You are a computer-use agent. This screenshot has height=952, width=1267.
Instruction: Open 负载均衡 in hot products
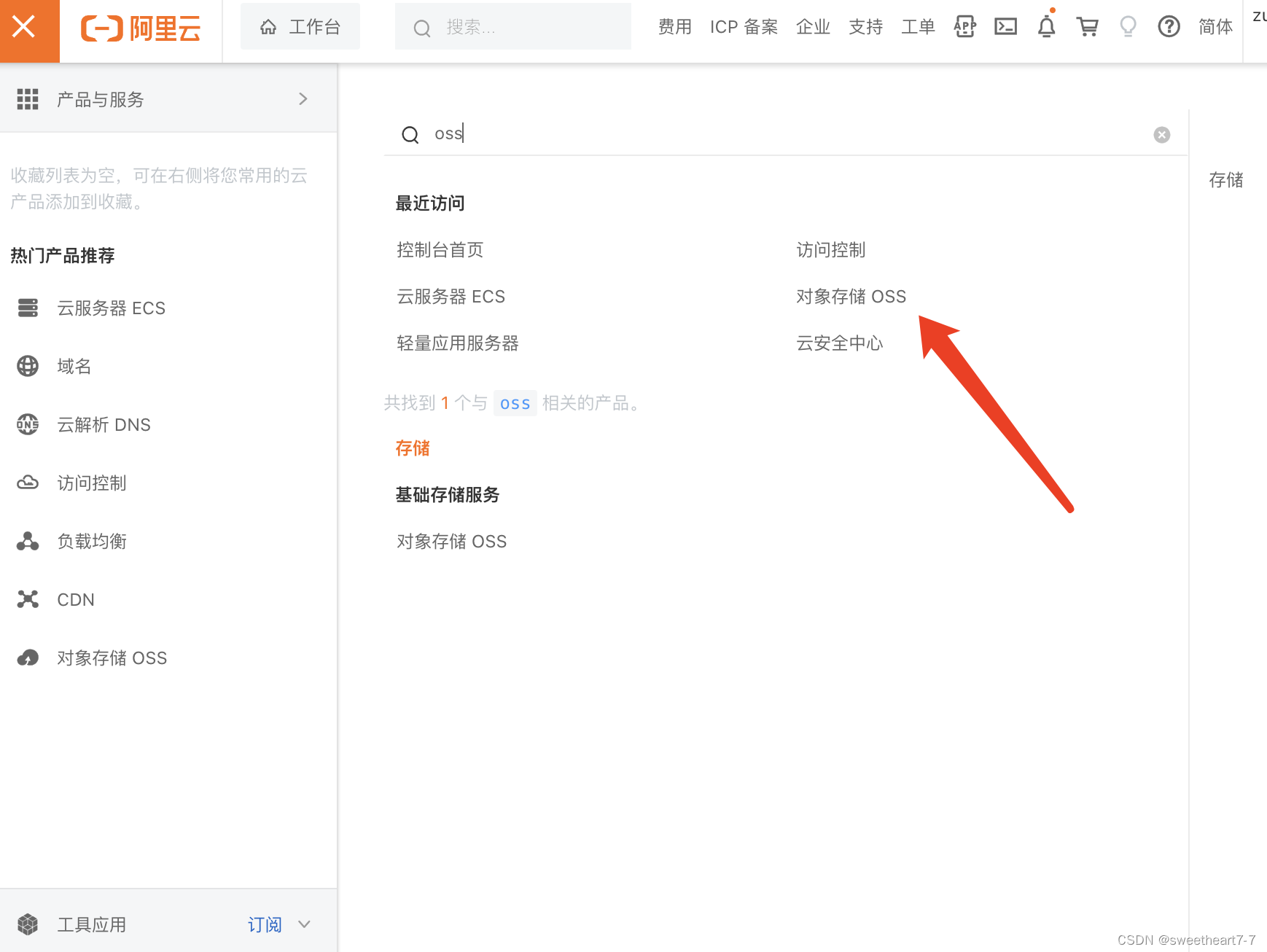tap(92, 542)
